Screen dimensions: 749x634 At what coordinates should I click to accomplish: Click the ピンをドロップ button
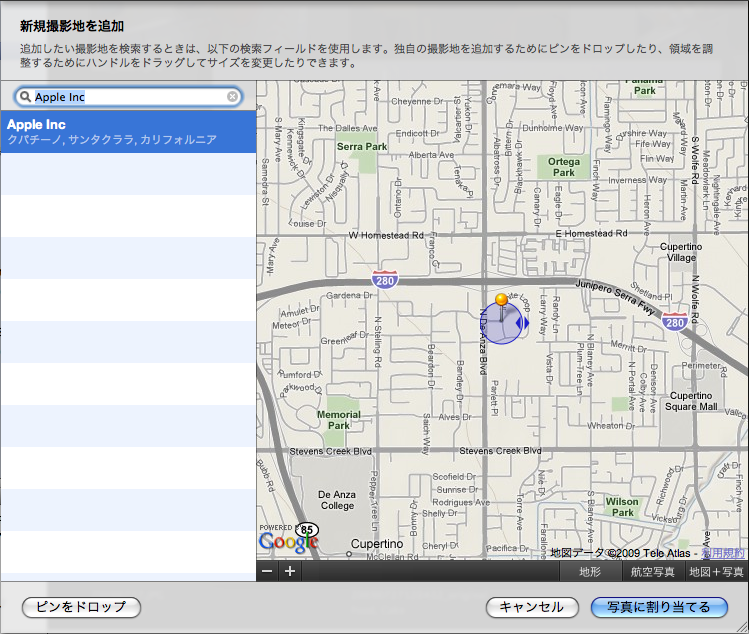[x=81, y=607]
